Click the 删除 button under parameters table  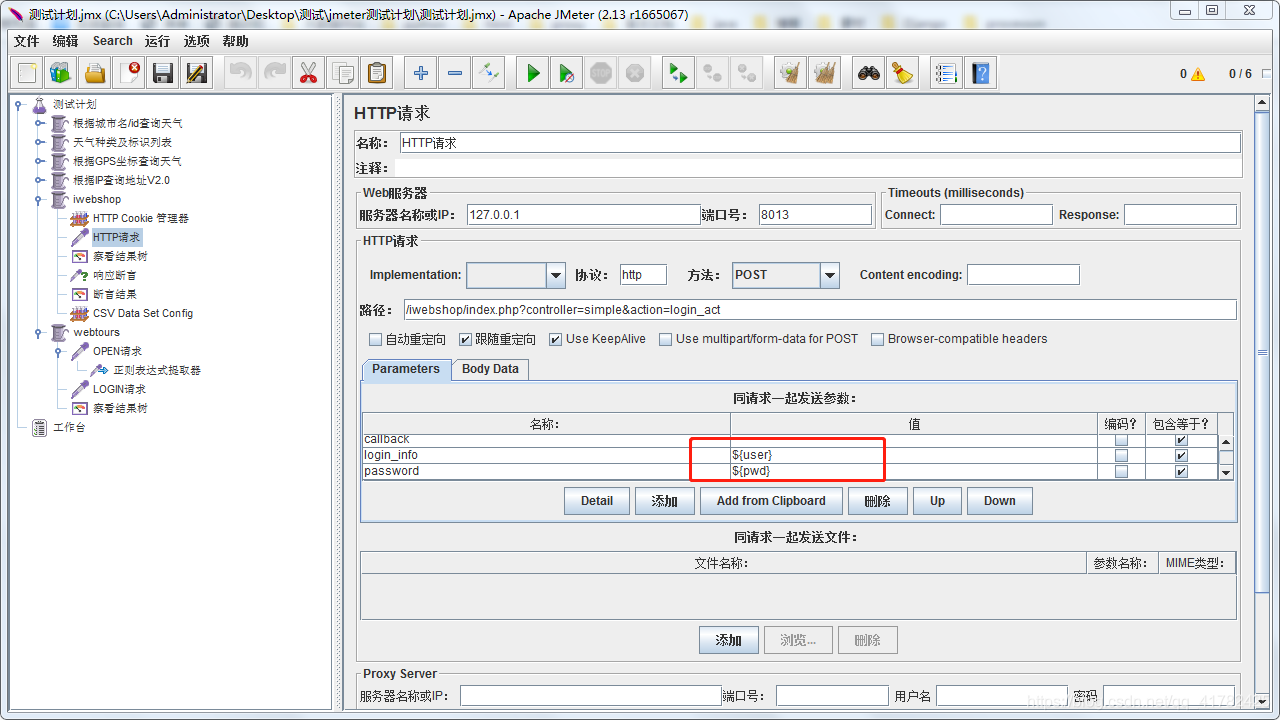coord(877,501)
